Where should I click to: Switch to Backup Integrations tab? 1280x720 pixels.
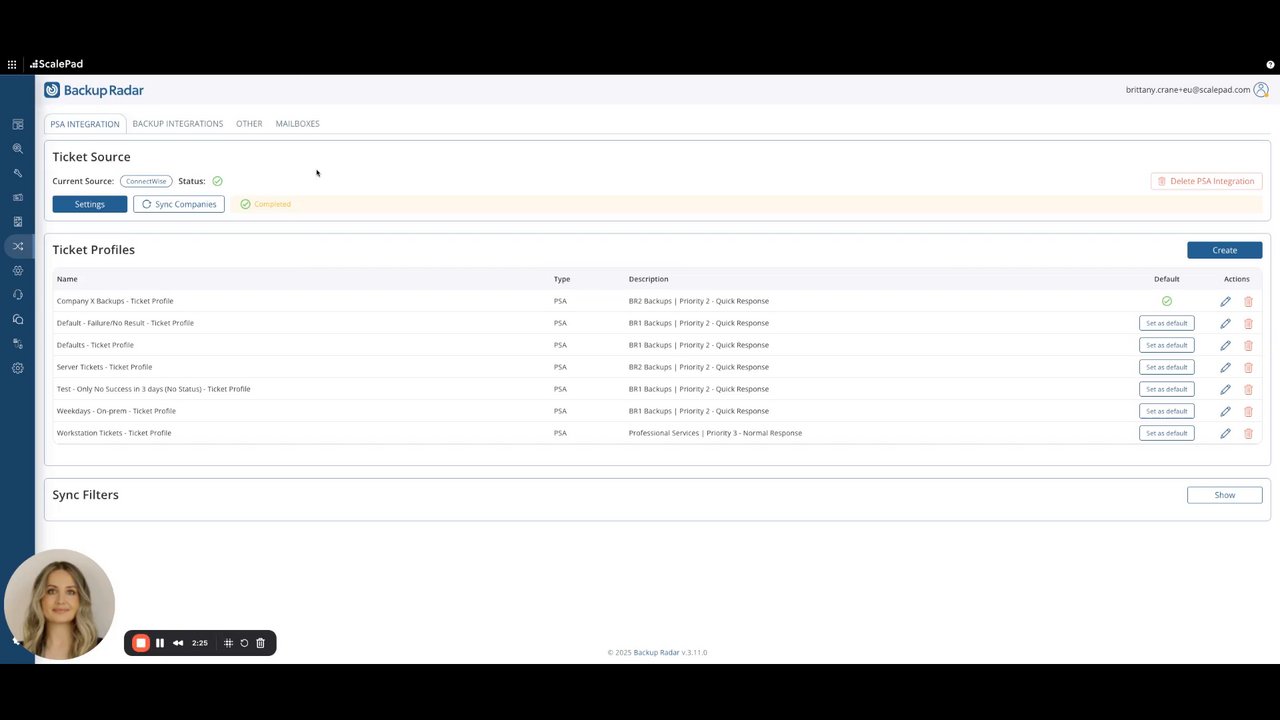pos(178,124)
